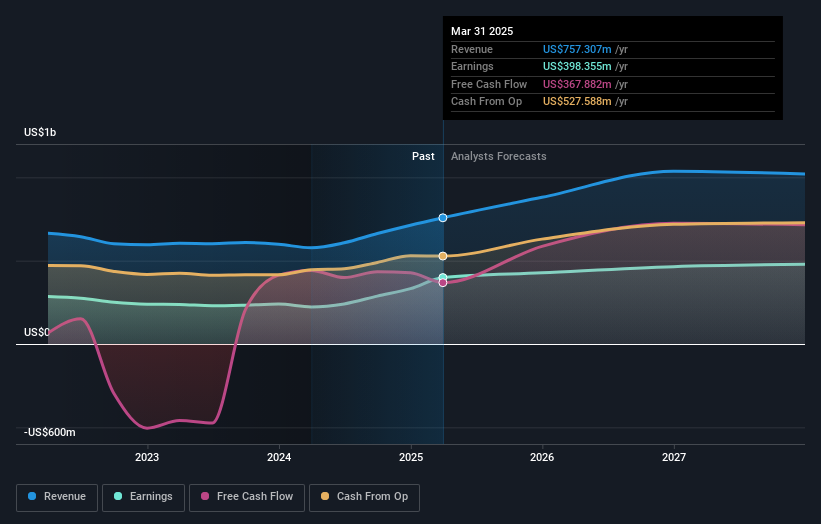Click the Free Cash Flow tooltip row label
The image size is (821, 524).
[489, 84]
